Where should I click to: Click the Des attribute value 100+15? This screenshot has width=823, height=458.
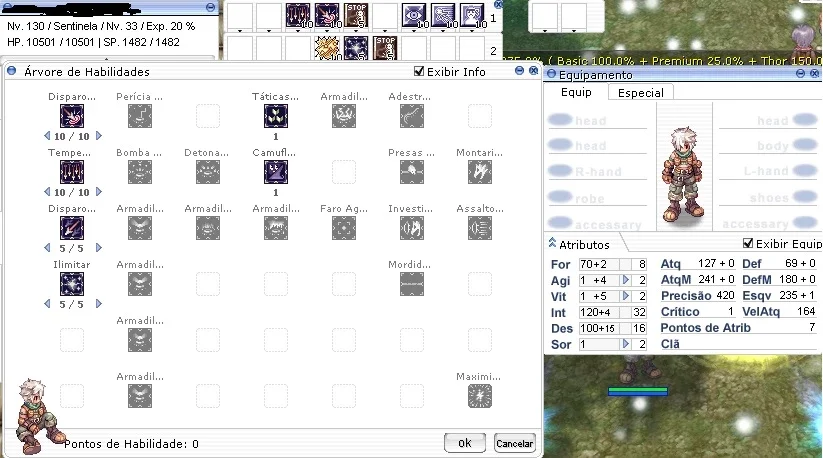pos(599,328)
